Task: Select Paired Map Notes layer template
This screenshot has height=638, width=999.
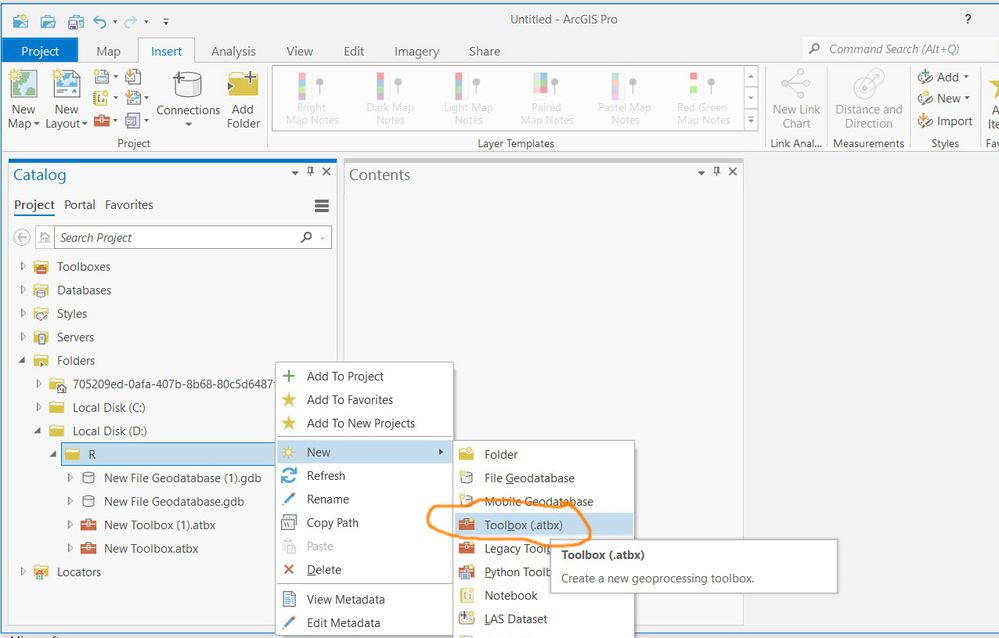Action: pyautogui.click(x=547, y=98)
